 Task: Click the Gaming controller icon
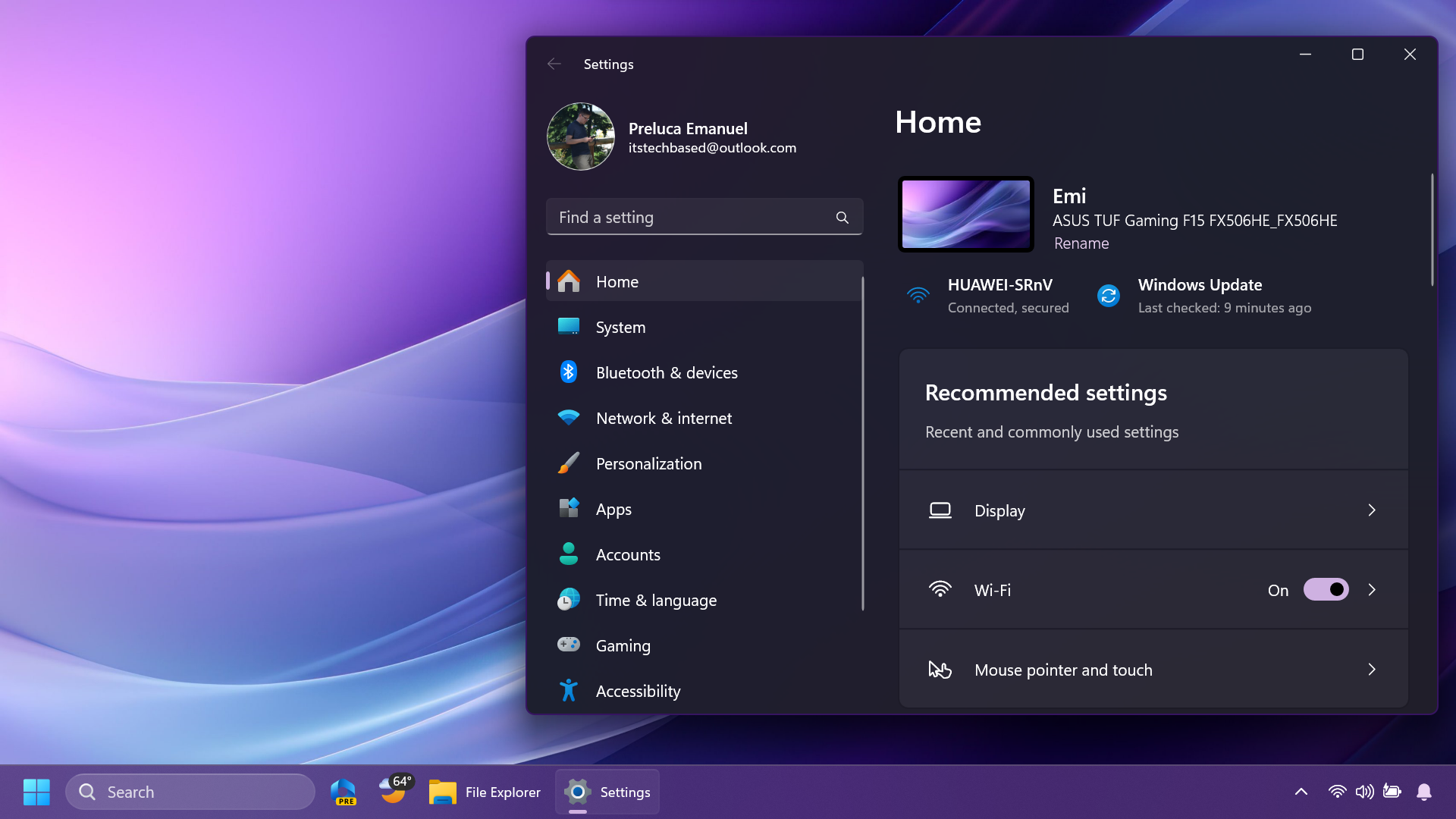click(569, 645)
